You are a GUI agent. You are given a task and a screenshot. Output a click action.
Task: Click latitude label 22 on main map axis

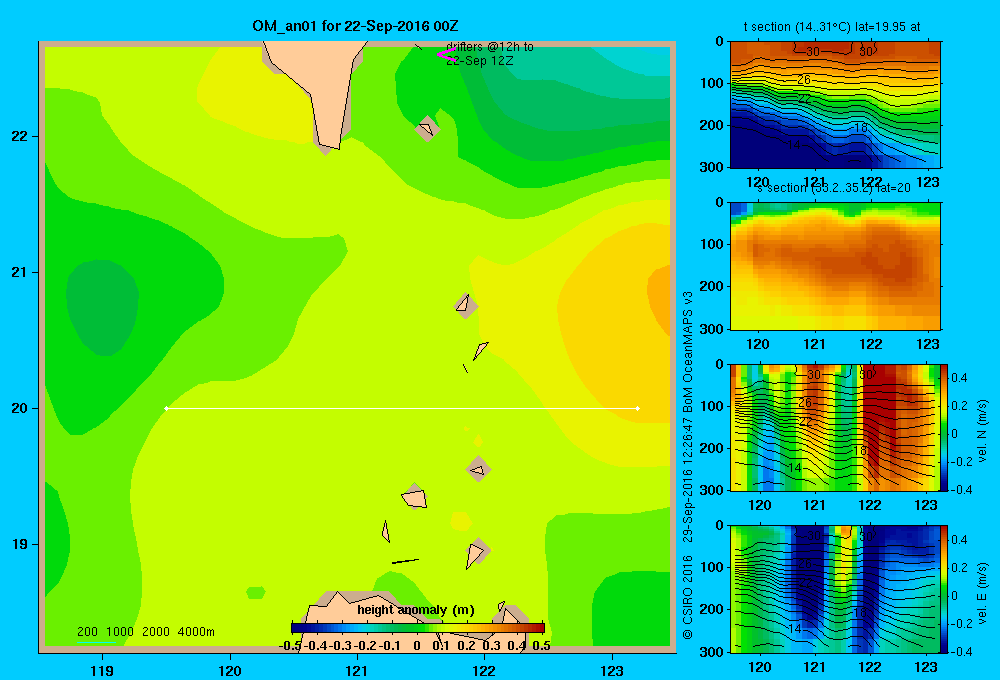(x=19, y=137)
